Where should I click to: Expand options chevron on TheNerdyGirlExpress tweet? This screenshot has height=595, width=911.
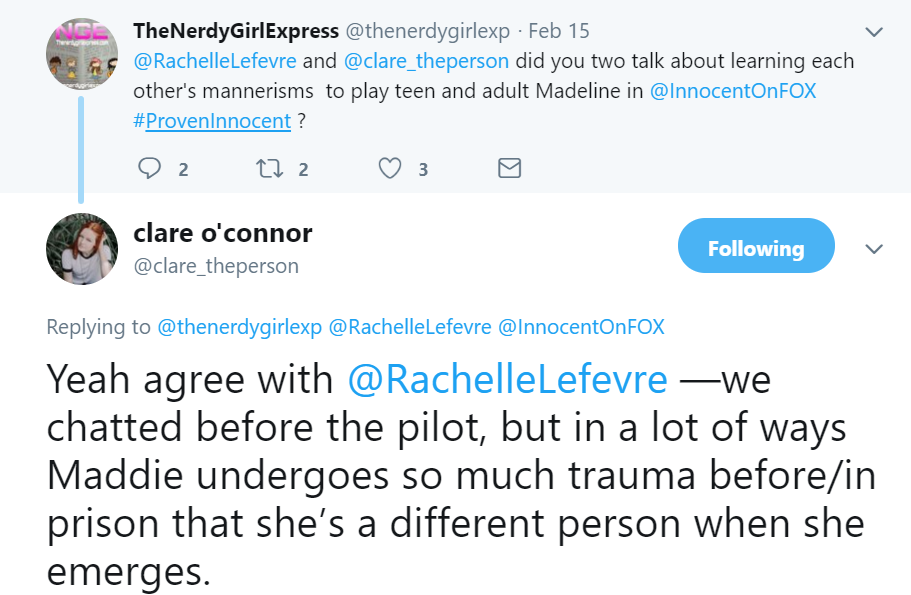click(x=874, y=32)
